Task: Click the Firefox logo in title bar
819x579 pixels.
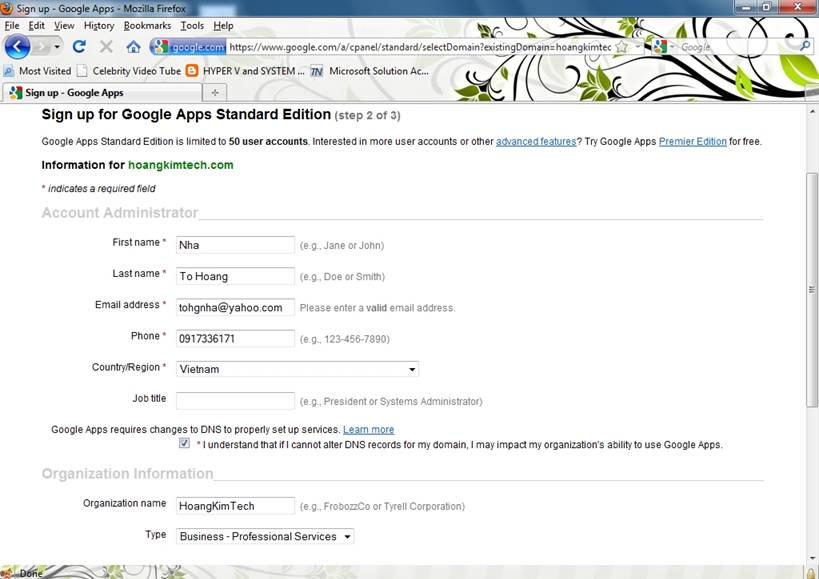Action: point(6,8)
